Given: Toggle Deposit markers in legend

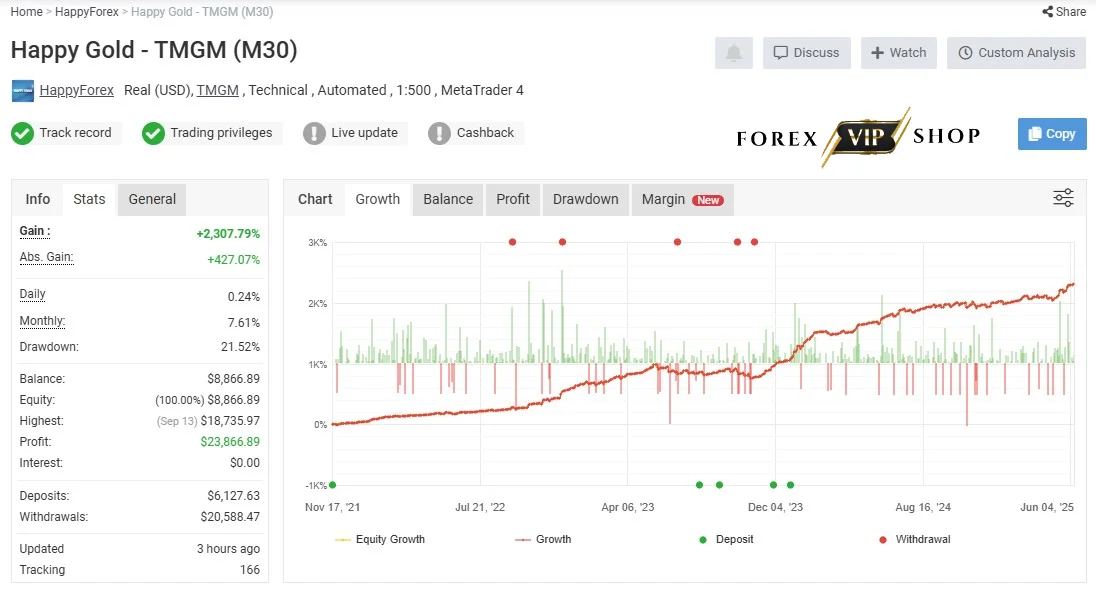Looking at the screenshot, I should [x=726, y=539].
